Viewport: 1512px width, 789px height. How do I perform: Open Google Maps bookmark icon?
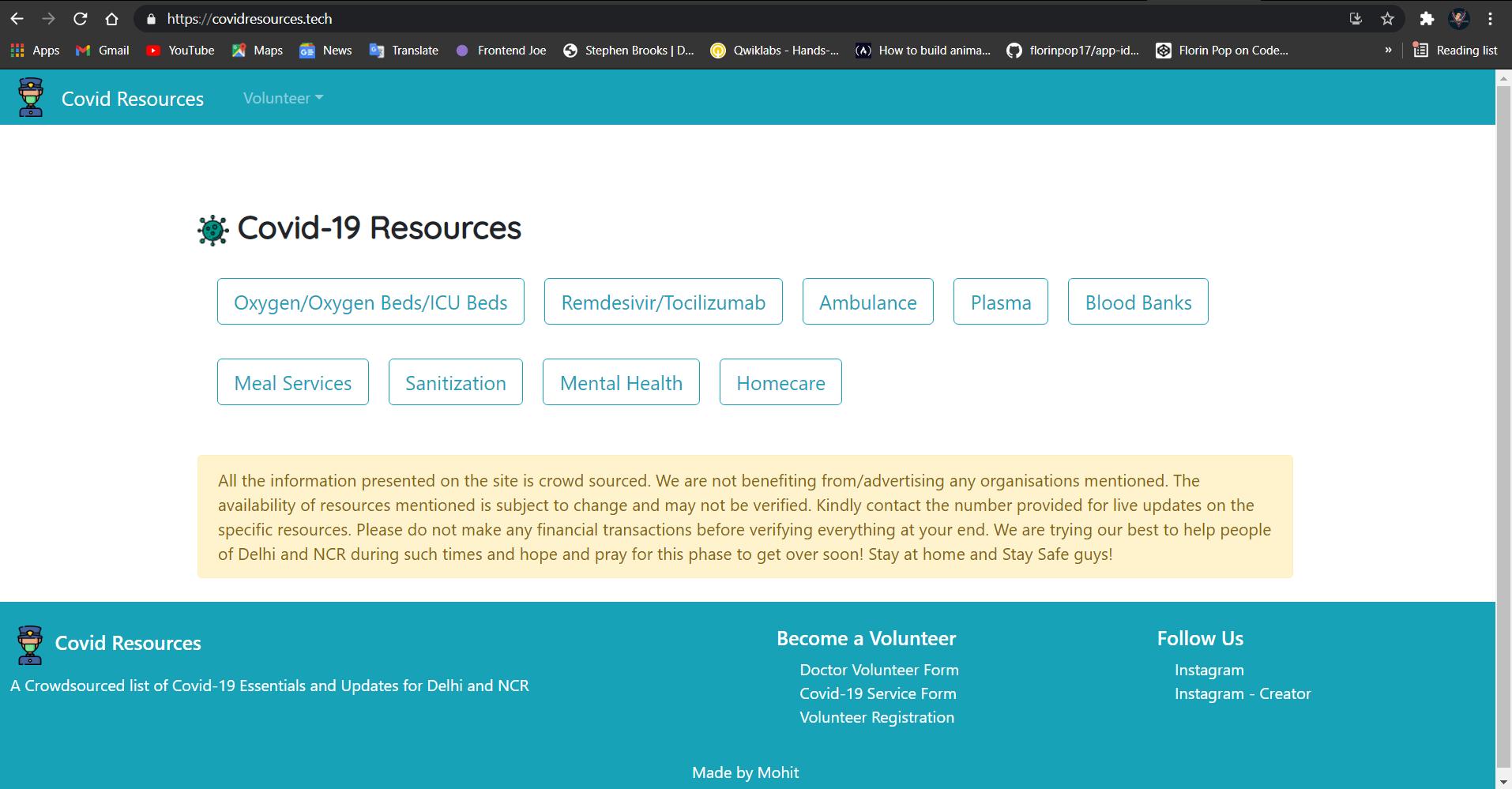pos(239,50)
